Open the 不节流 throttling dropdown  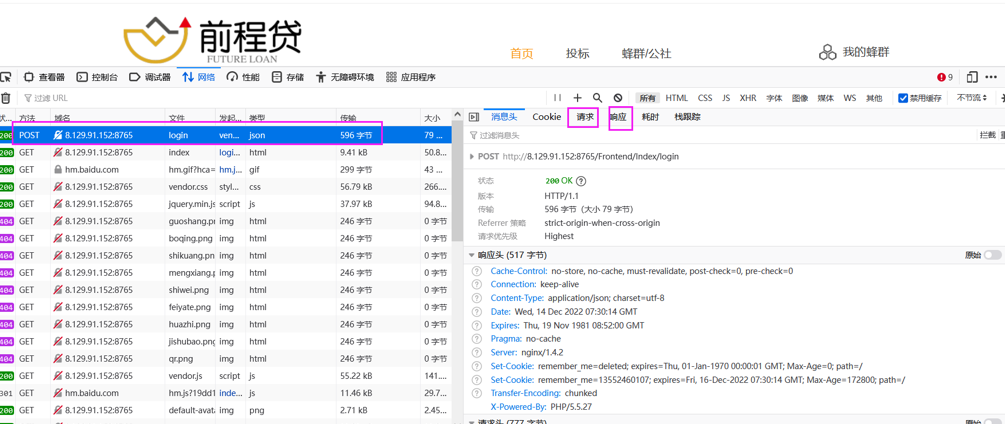pos(972,98)
